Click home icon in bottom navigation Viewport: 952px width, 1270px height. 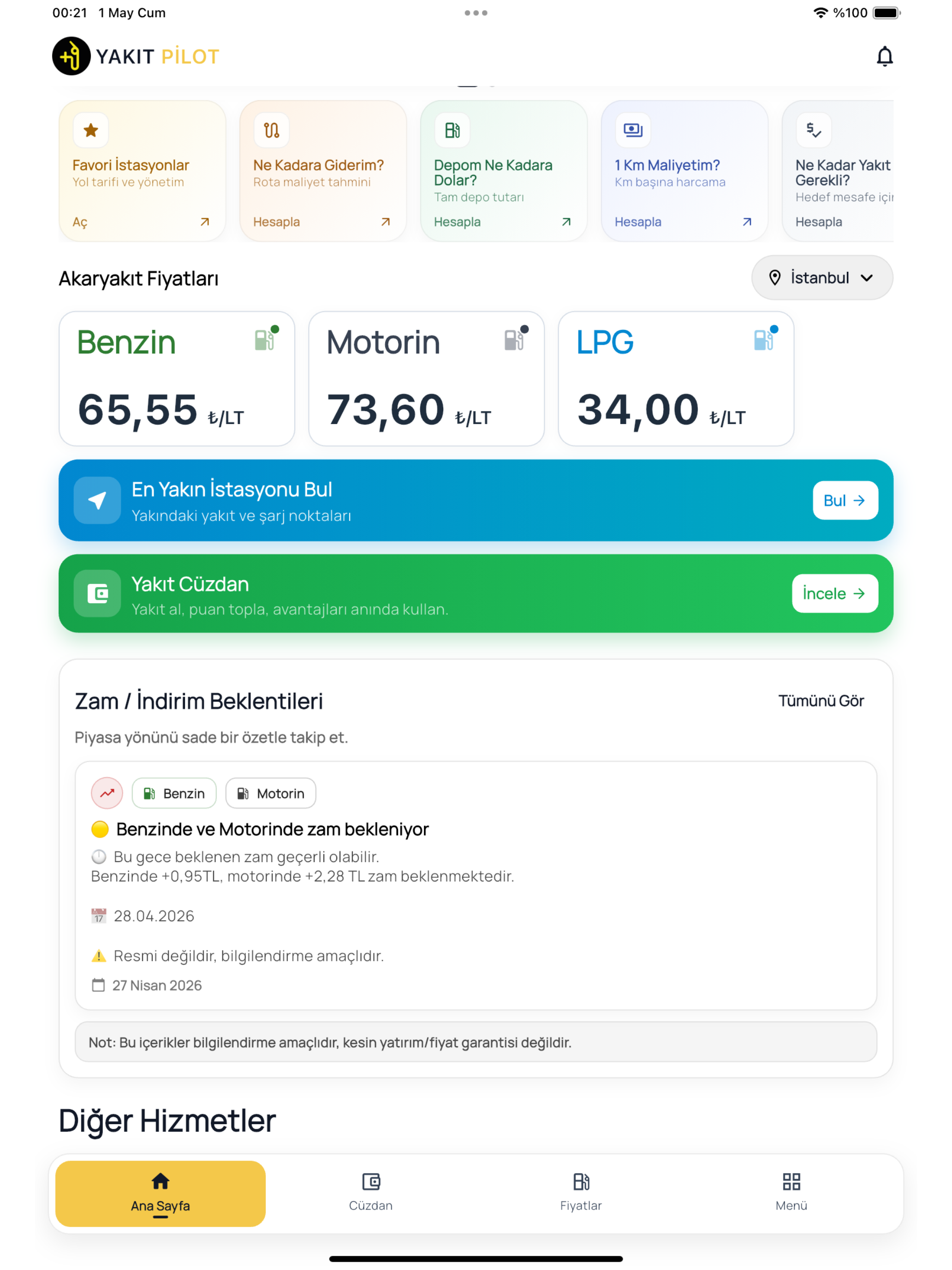161,1181
